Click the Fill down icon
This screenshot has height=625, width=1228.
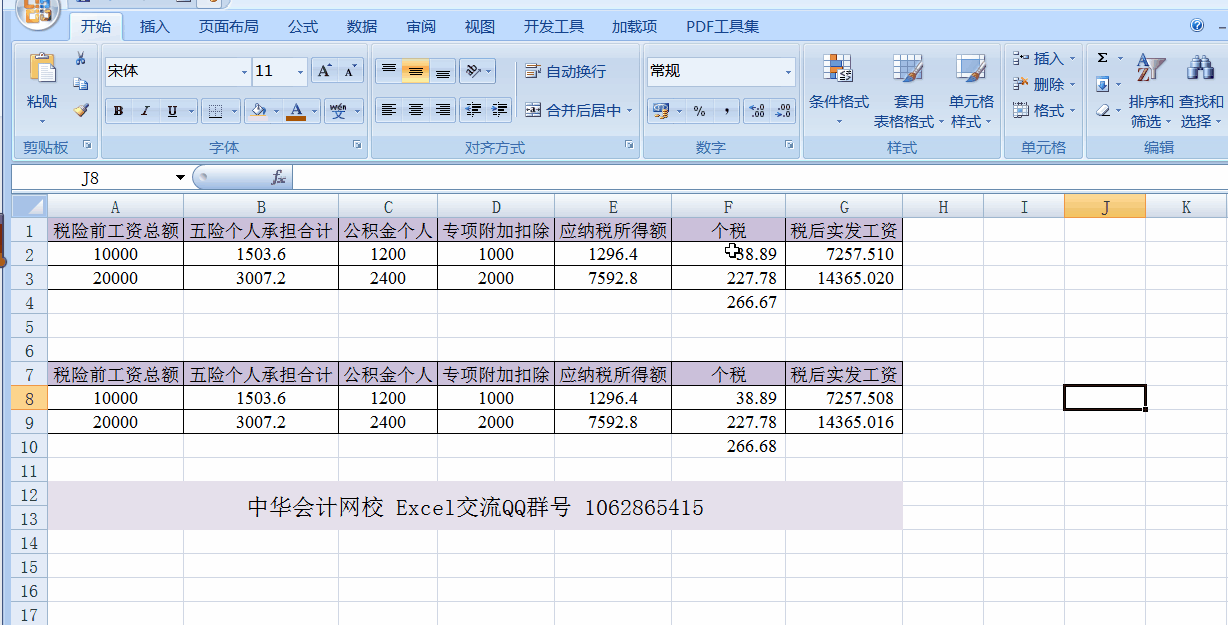click(1102, 84)
